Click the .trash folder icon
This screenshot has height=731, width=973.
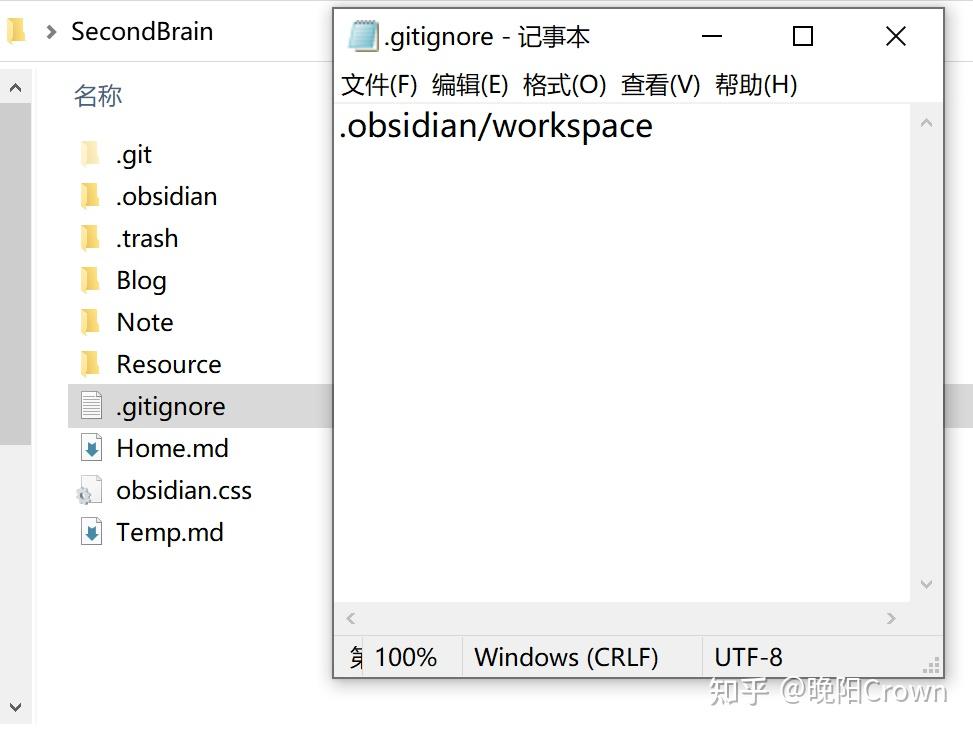click(90, 238)
